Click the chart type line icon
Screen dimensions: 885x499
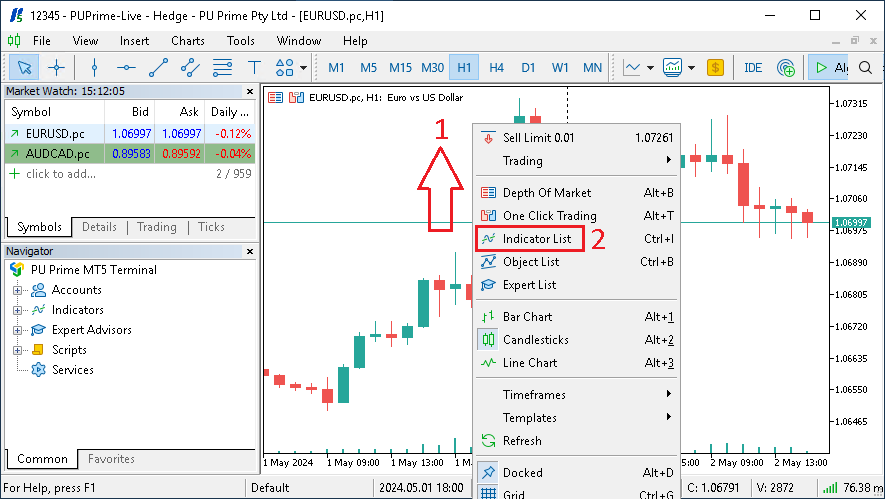(x=632, y=68)
